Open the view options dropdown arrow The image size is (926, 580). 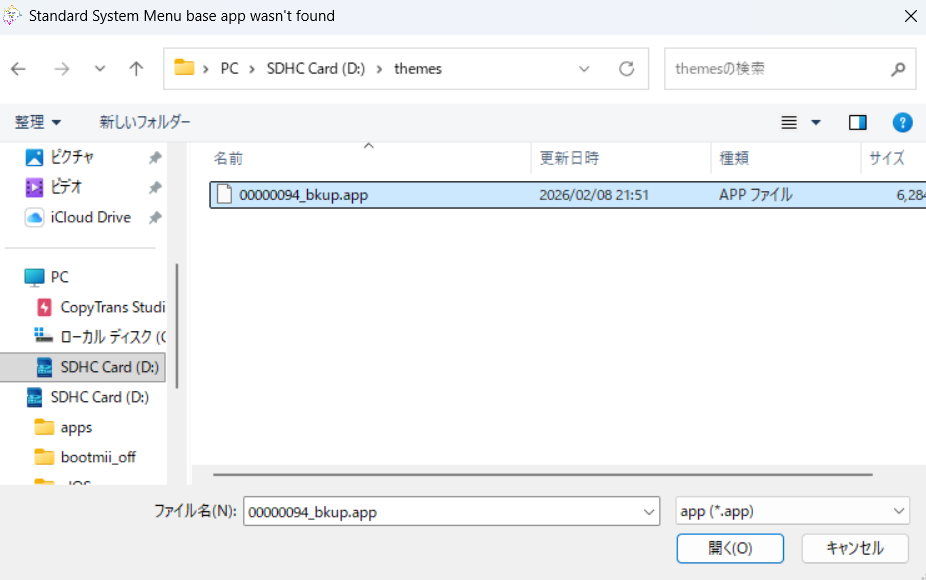coord(815,122)
